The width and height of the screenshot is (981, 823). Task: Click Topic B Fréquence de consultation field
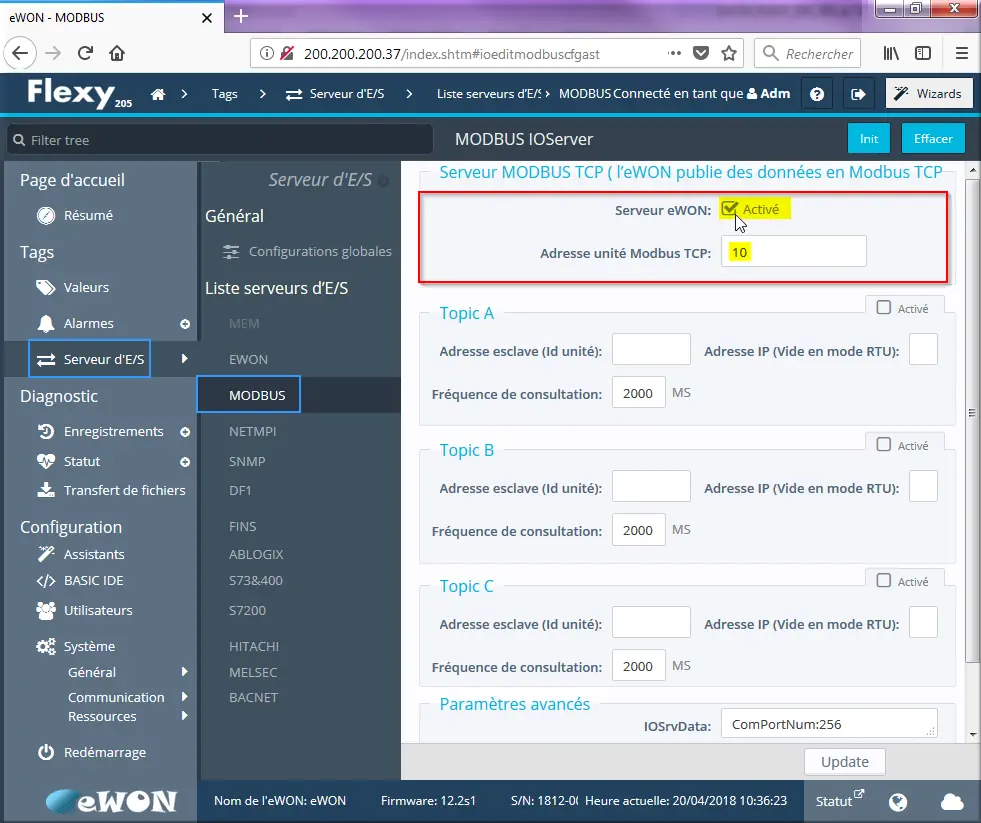(x=638, y=529)
